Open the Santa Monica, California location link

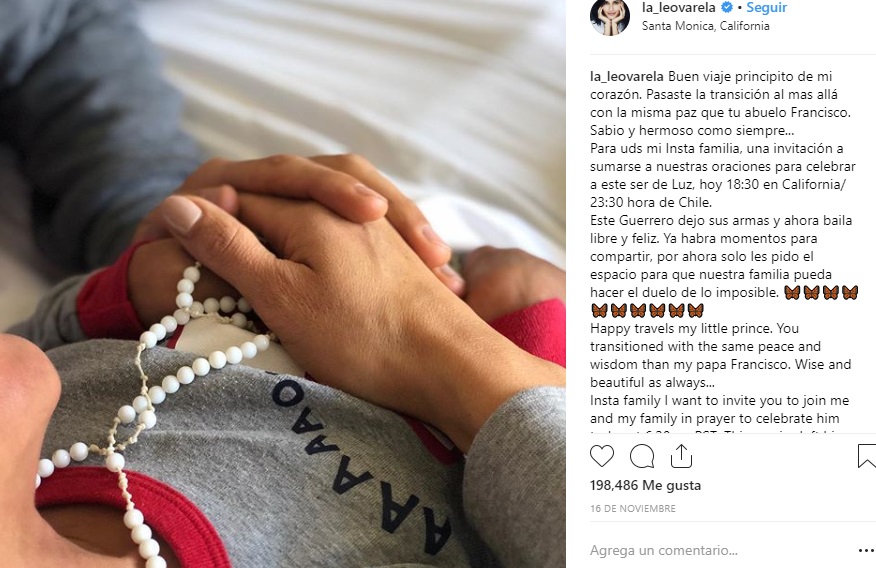pyautogui.click(x=706, y=26)
